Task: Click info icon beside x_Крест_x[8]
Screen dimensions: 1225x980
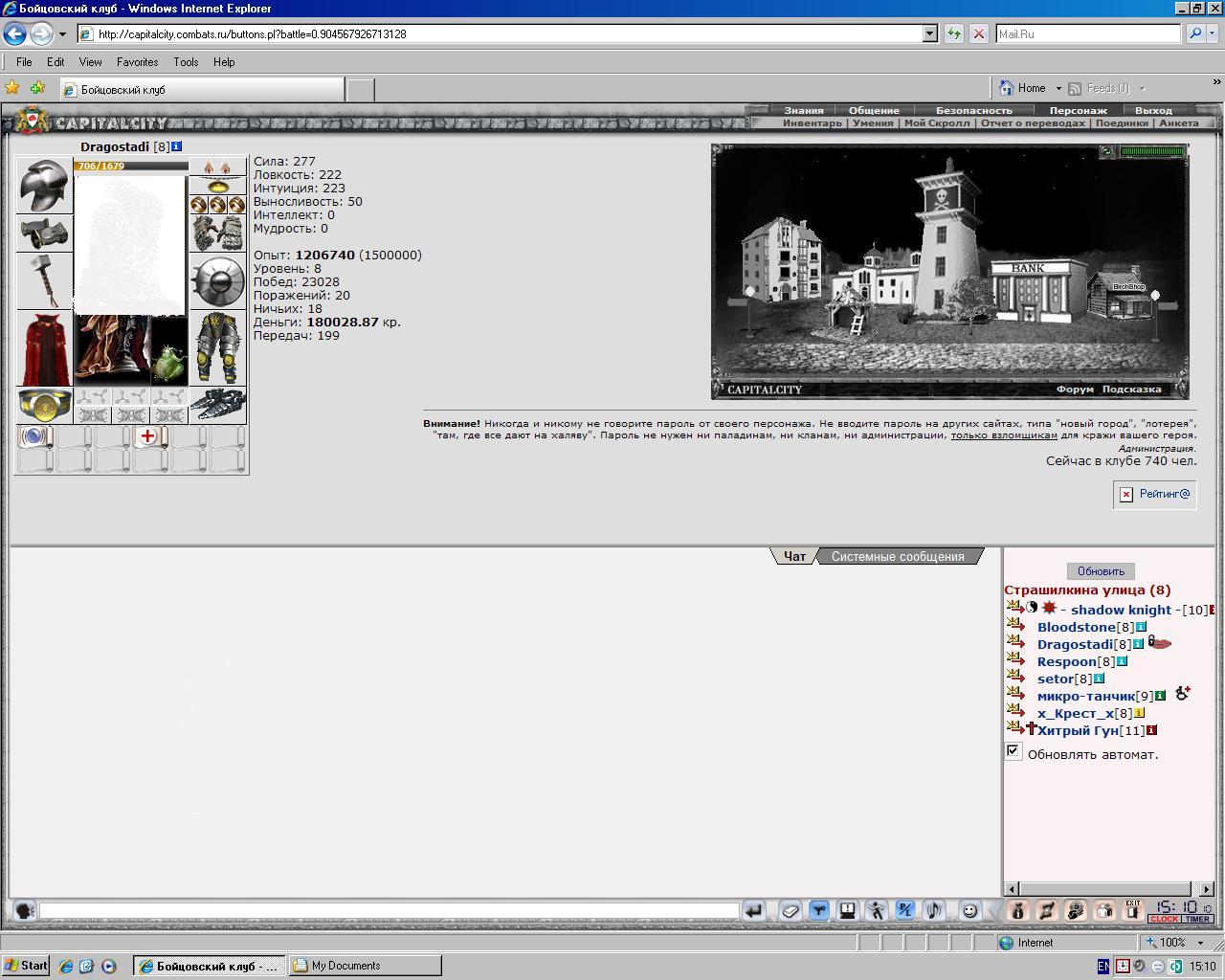Action: (1140, 713)
